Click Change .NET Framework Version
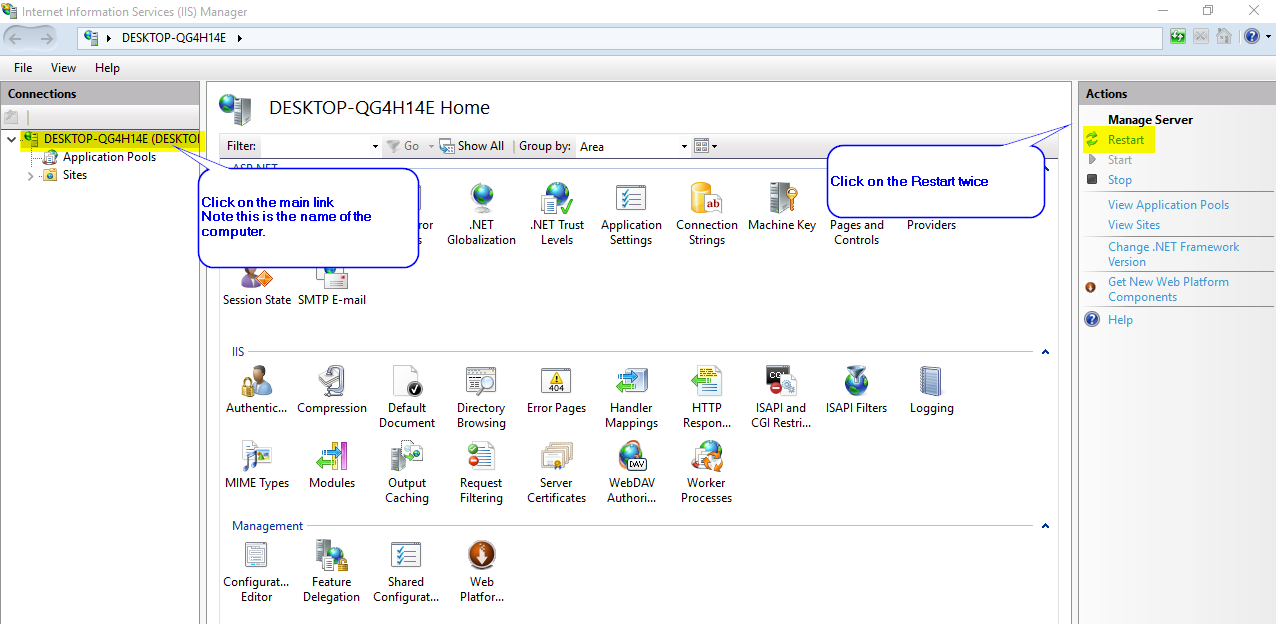 [1173, 254]
